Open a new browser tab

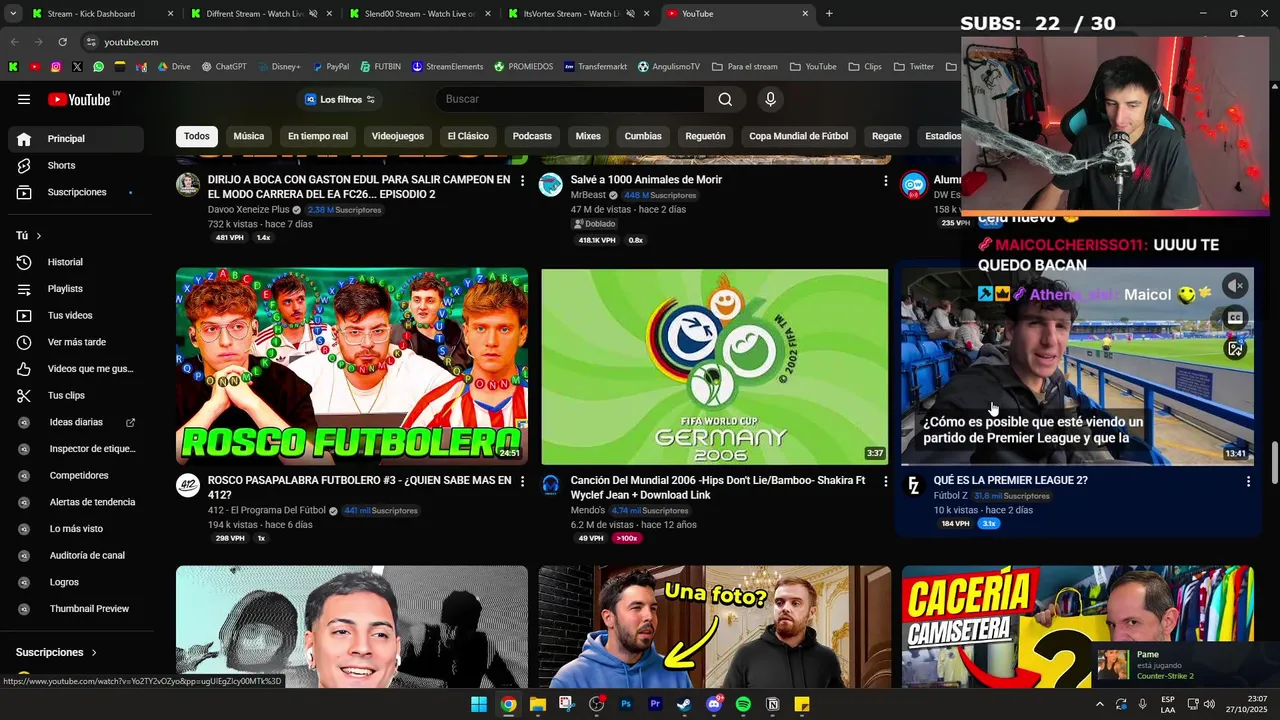click(829, 14)
